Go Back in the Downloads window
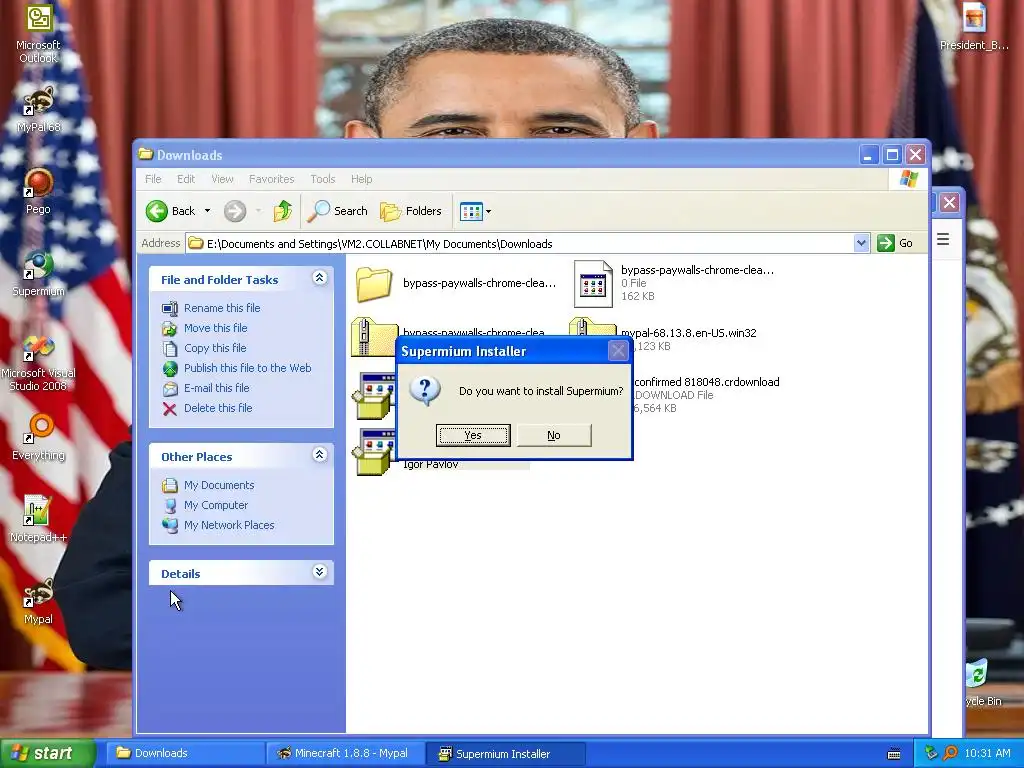This screenshot has width=1024, height=768. pos(171,211)
